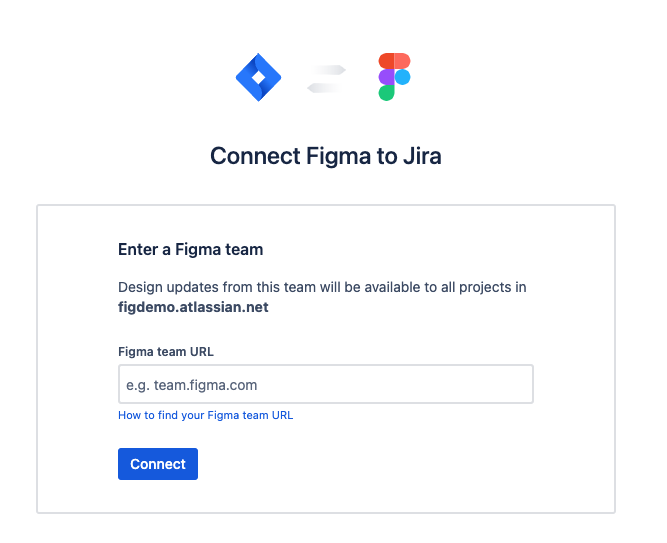Click the bold figdemo.atlassian.net text
This screenshot has height=543, width=667.
click(193, 307)
